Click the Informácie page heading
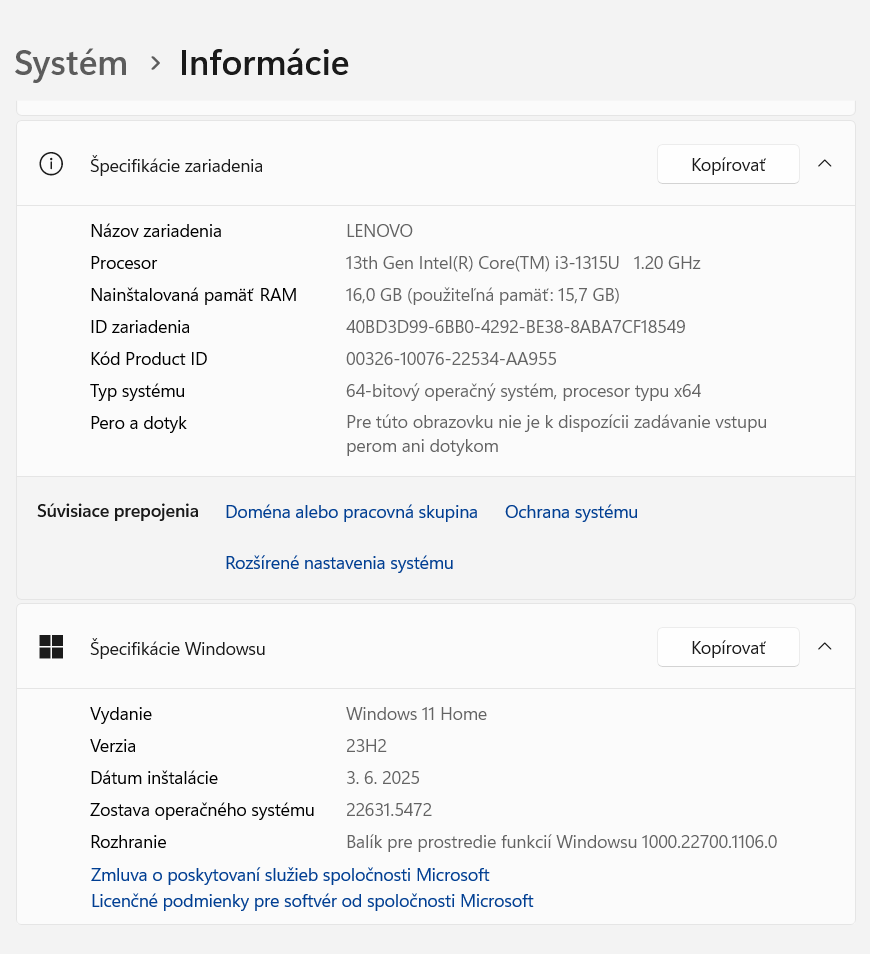The width and height of the screenshot is (870, 954). (x=264, y=63)
